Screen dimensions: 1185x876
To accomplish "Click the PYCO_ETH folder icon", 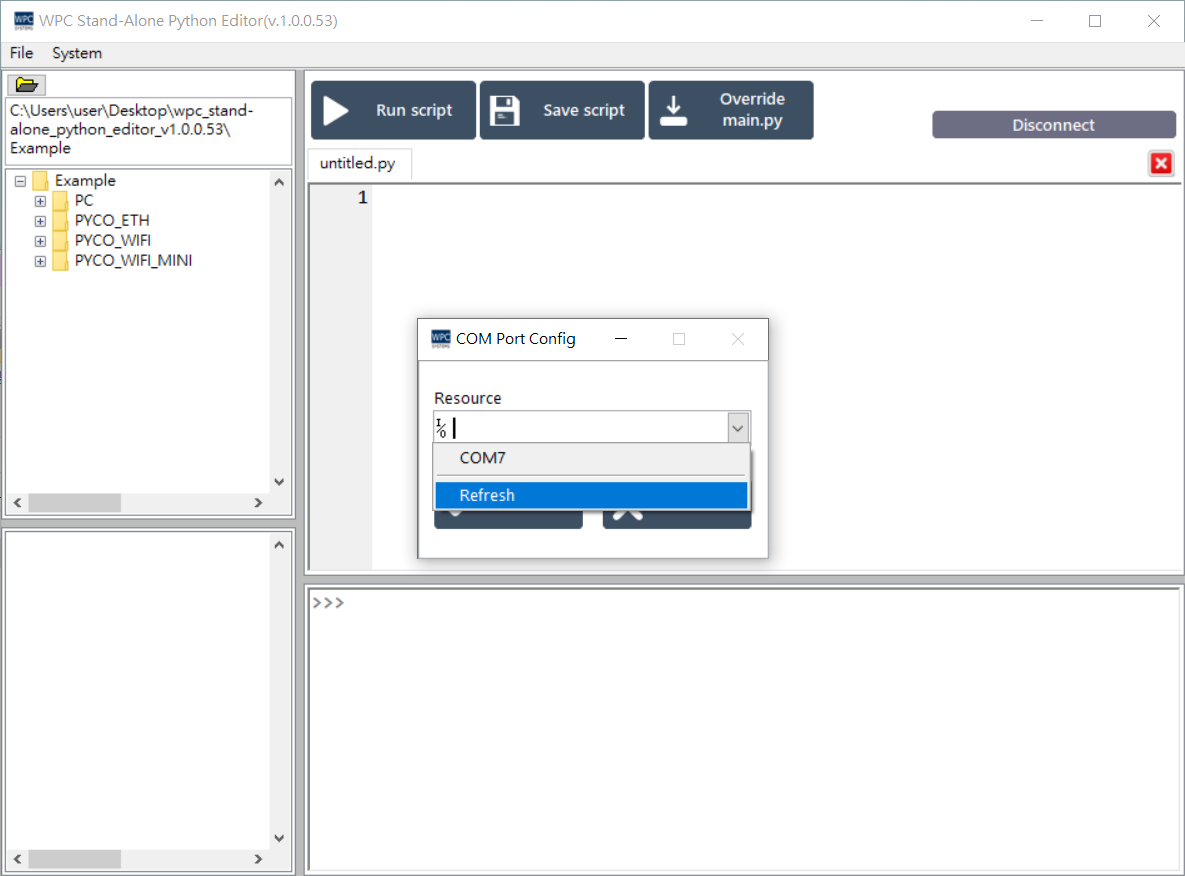I will (x=60, y=221).
